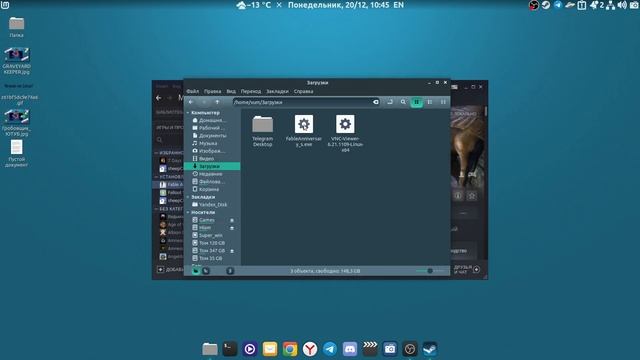Click network icon in system tray
This screenshot has height=360, width=640.
(x=611, y=5)
